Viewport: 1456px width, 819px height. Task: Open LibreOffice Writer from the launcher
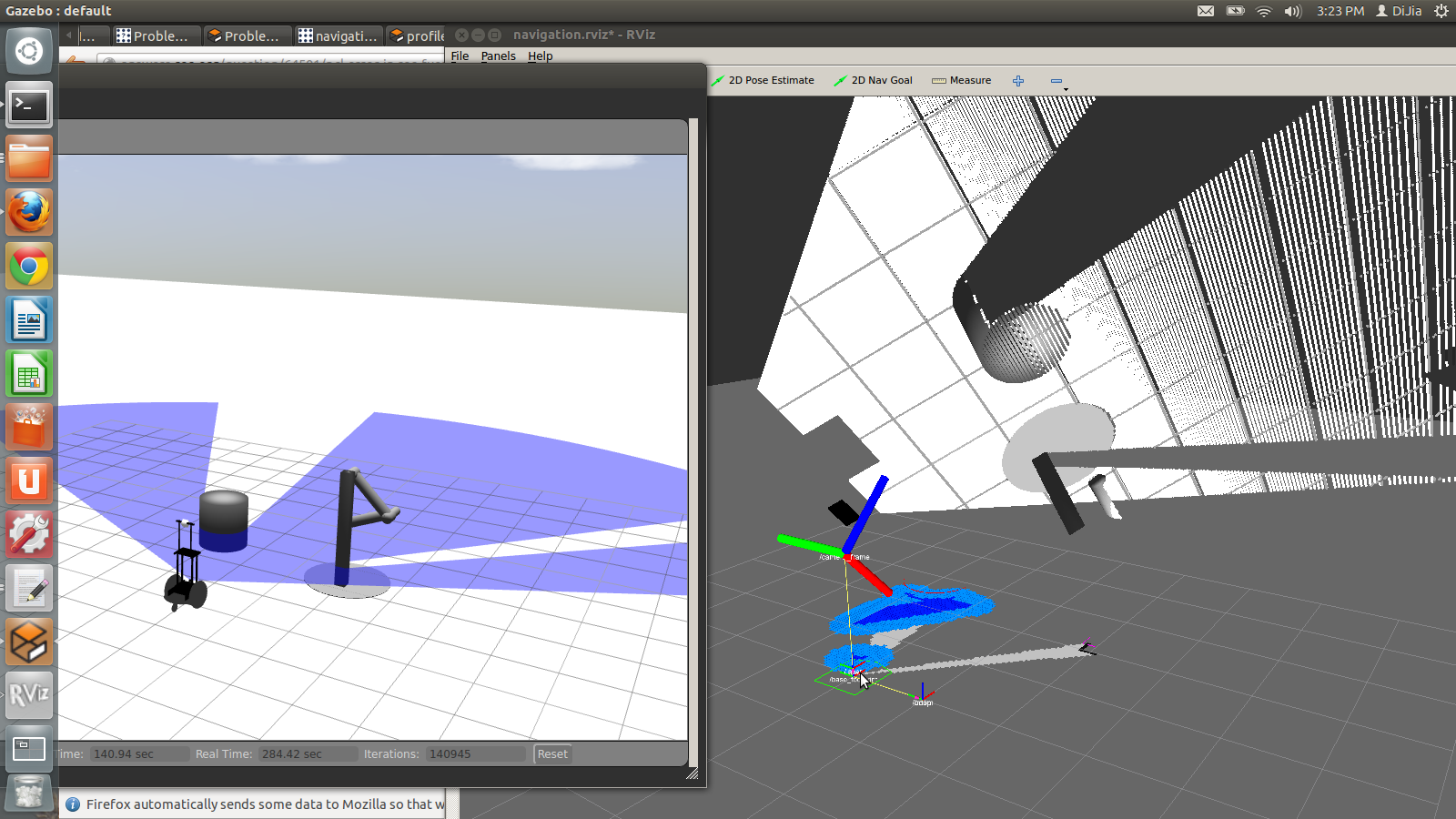click(29, 320)
